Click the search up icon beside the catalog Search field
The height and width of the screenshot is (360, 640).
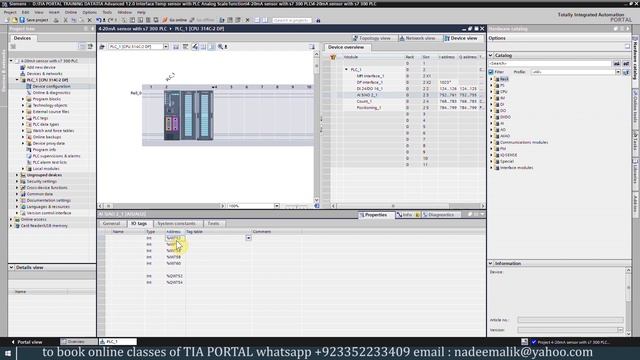click(x=626, y=64)
